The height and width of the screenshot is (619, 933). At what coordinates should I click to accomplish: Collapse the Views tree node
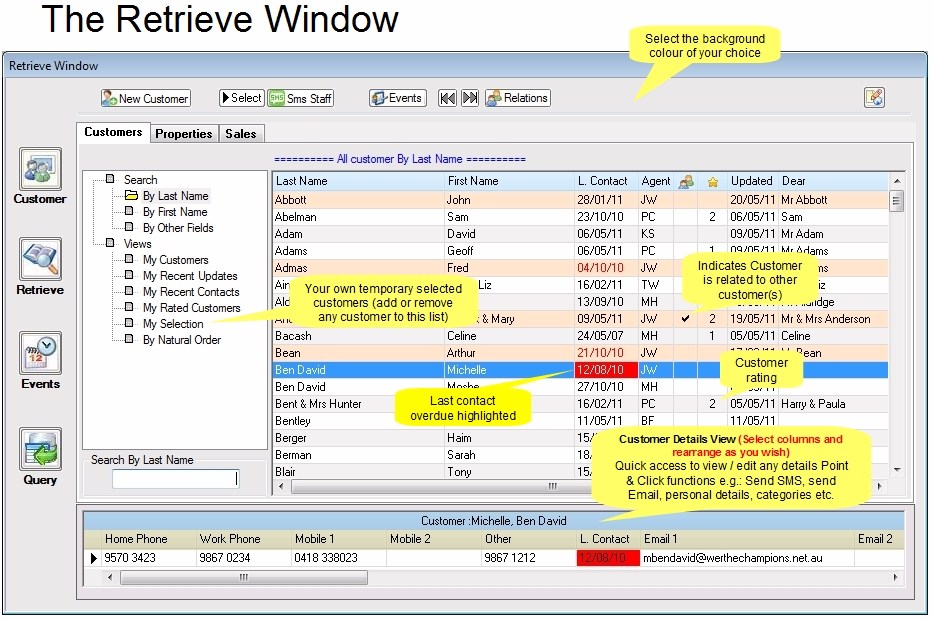[112, 243]
